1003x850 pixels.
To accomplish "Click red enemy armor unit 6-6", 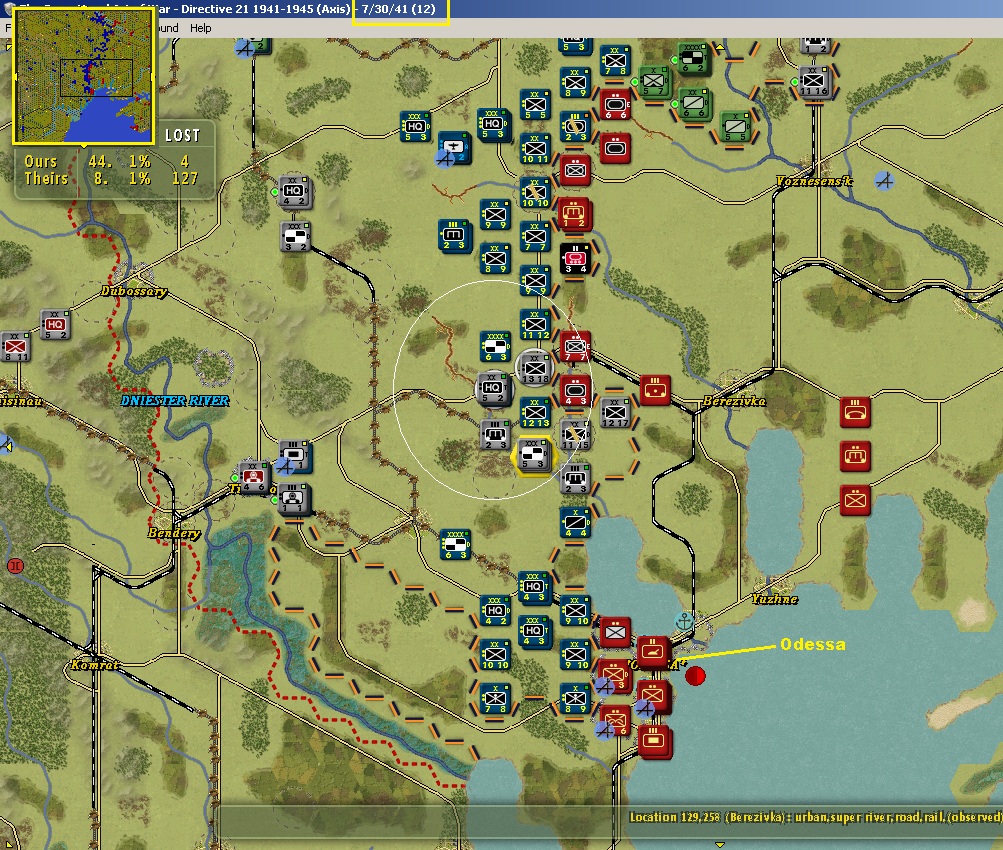I will coord(615,105).
